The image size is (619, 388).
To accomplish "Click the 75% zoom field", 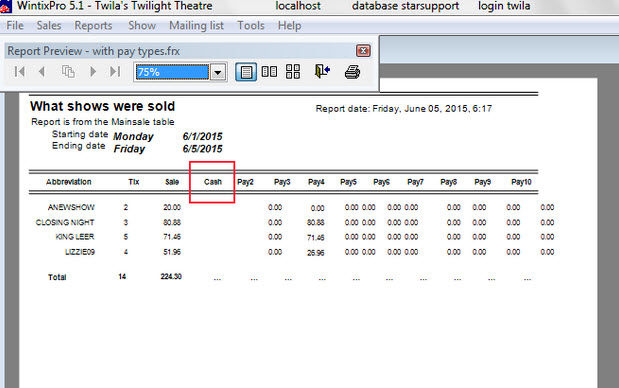I will (172, 72).
